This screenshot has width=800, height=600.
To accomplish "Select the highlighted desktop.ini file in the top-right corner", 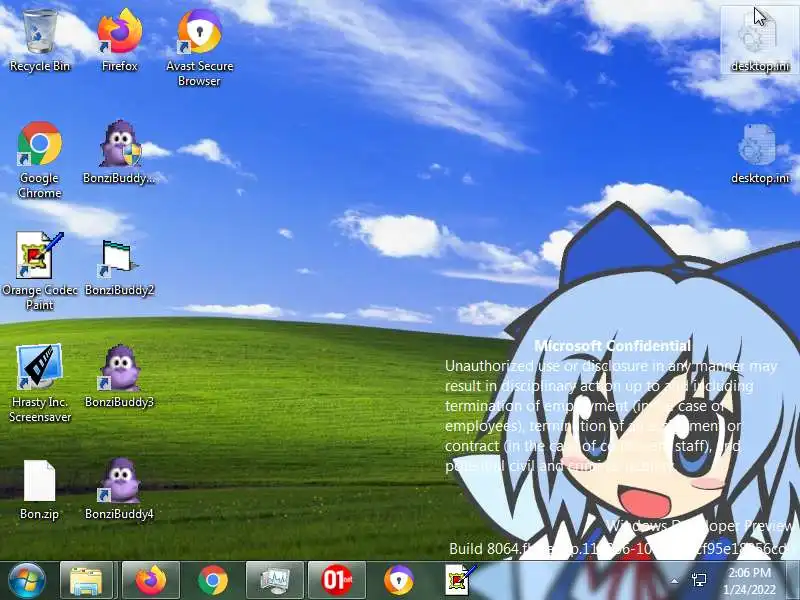I will click(760, 40).
